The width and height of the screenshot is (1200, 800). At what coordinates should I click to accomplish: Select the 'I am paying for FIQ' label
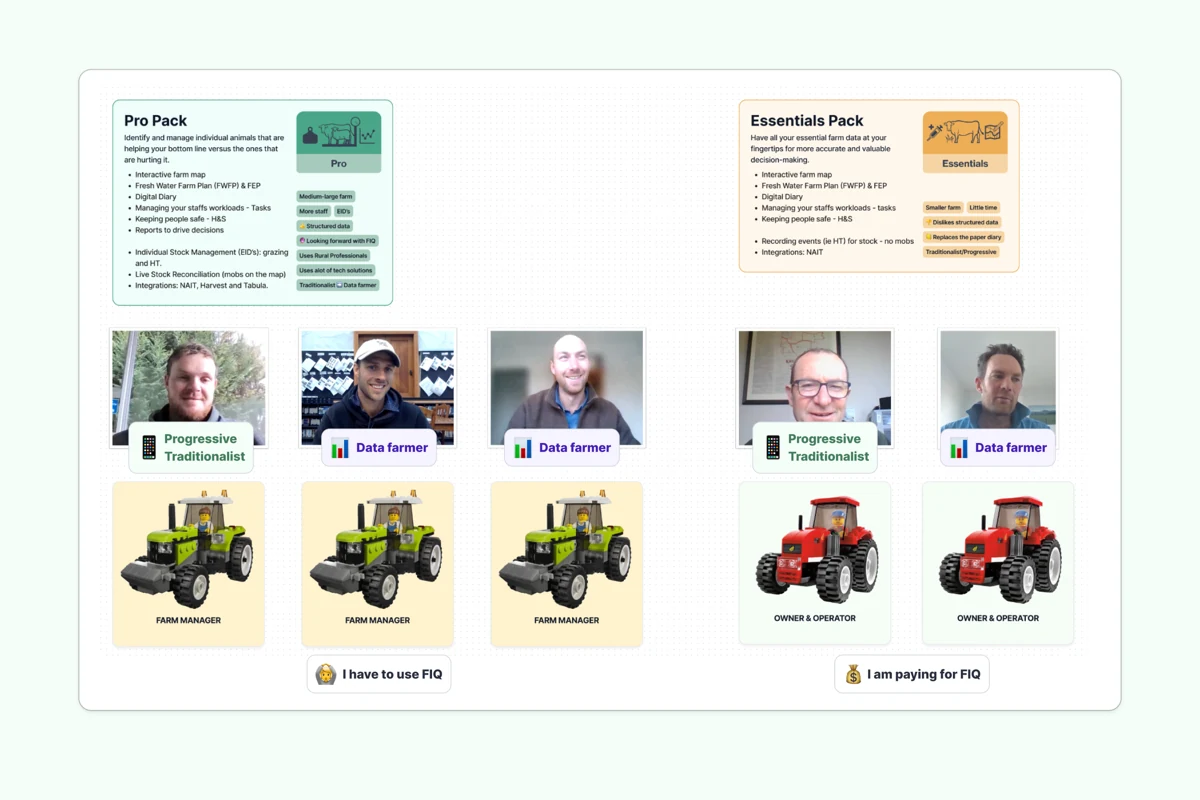pos(912,674)
